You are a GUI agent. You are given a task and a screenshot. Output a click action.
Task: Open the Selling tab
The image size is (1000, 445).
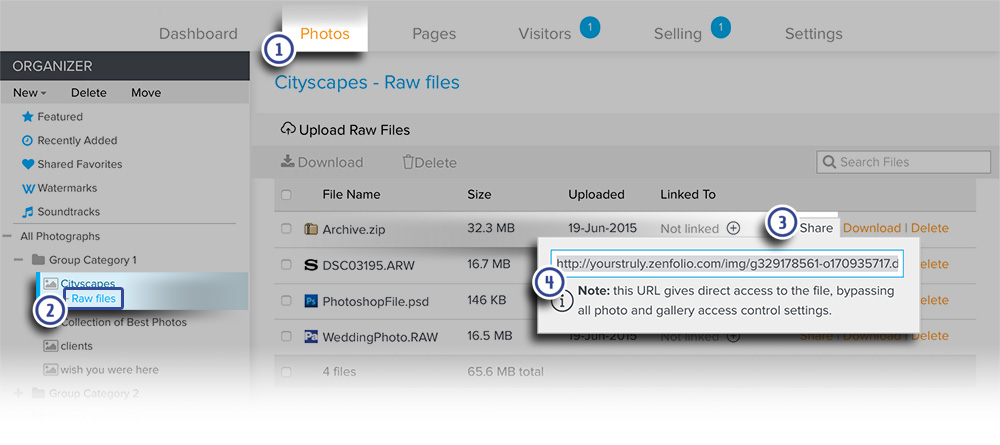coord(677,34)
